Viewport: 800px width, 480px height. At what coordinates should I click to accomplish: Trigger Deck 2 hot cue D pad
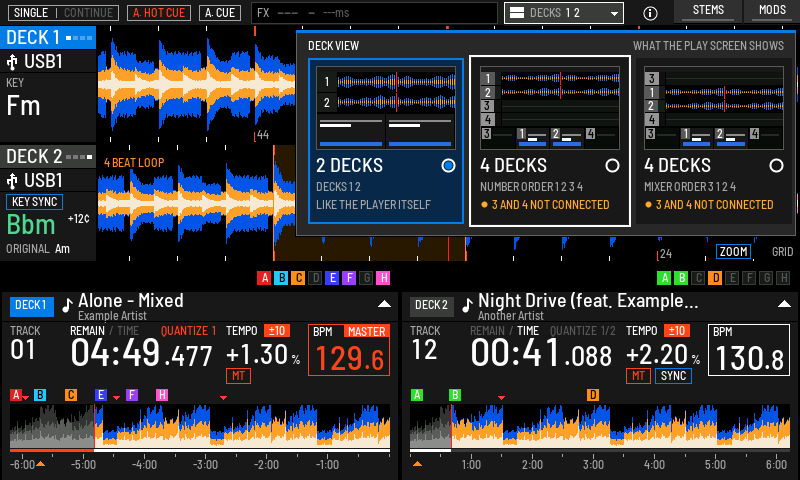point(715,278)
